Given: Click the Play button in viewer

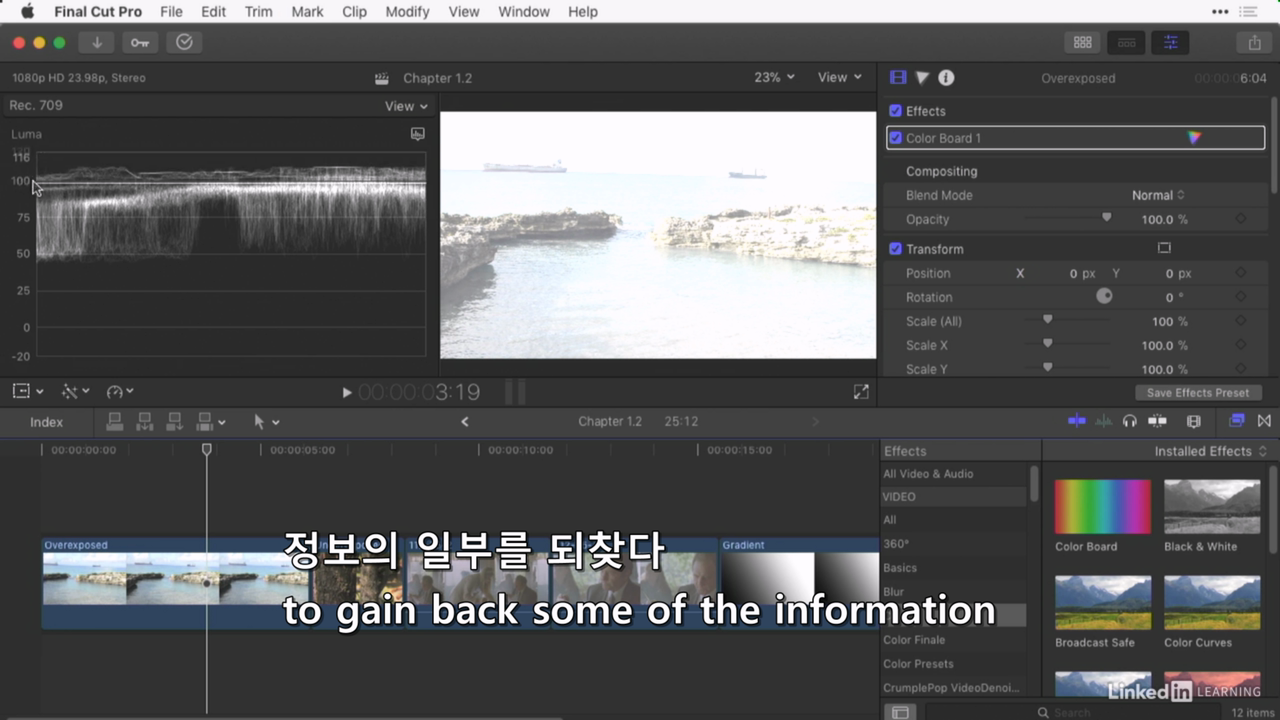Looking at the screenshot, I should click(x=347, y=392).
